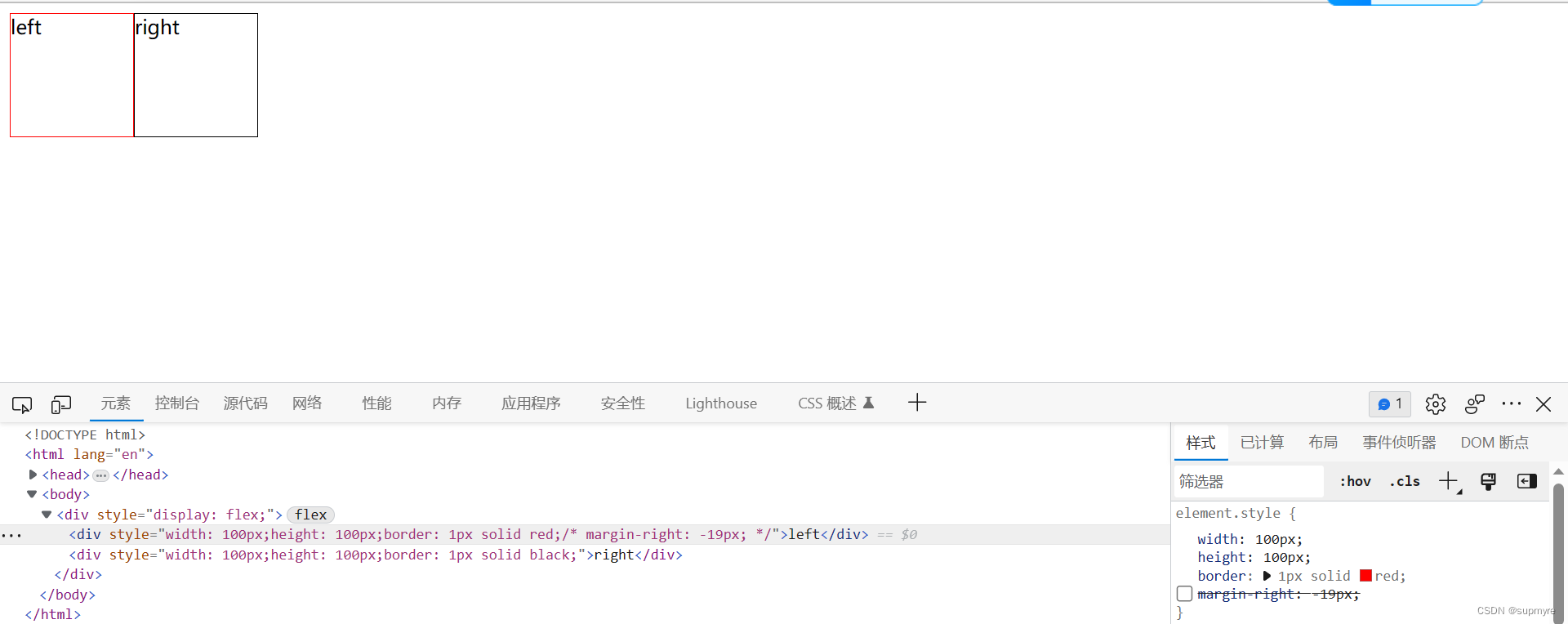Switch to the 元素 tab
This screenshot has height=624, width=1568.
click(116, 403)
